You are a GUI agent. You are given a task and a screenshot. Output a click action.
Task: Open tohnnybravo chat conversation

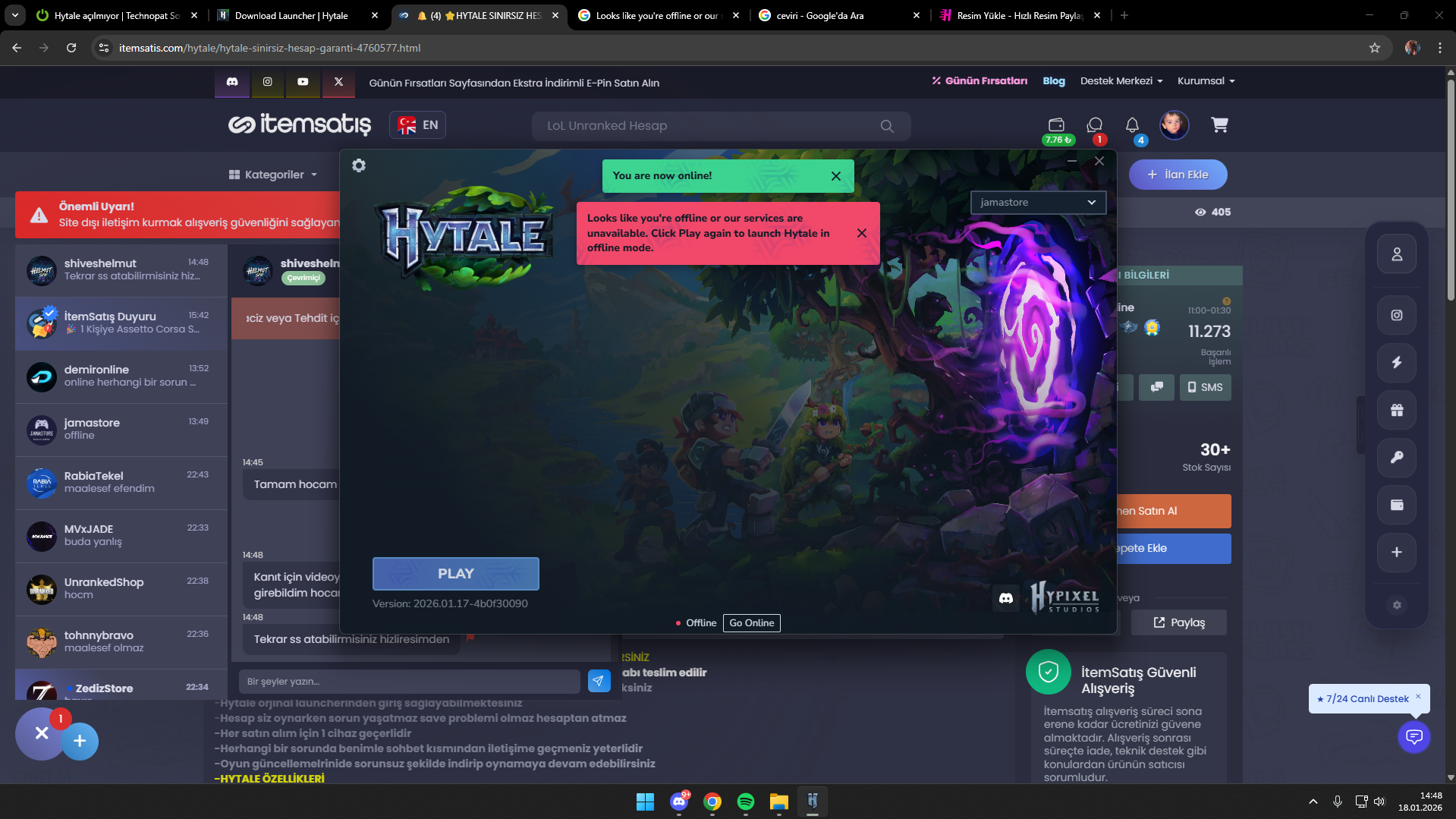121,642
